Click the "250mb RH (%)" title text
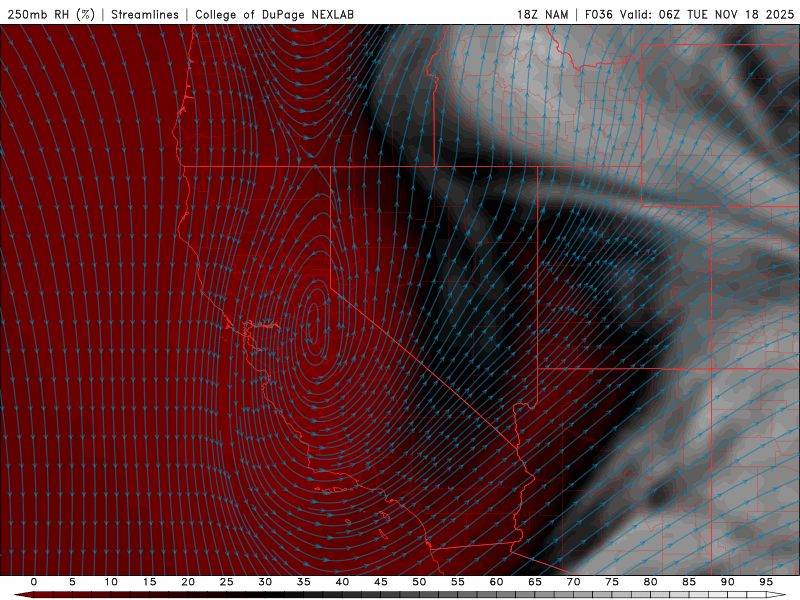The height and width of the screenshot is (600, 800). click(51, 15)
